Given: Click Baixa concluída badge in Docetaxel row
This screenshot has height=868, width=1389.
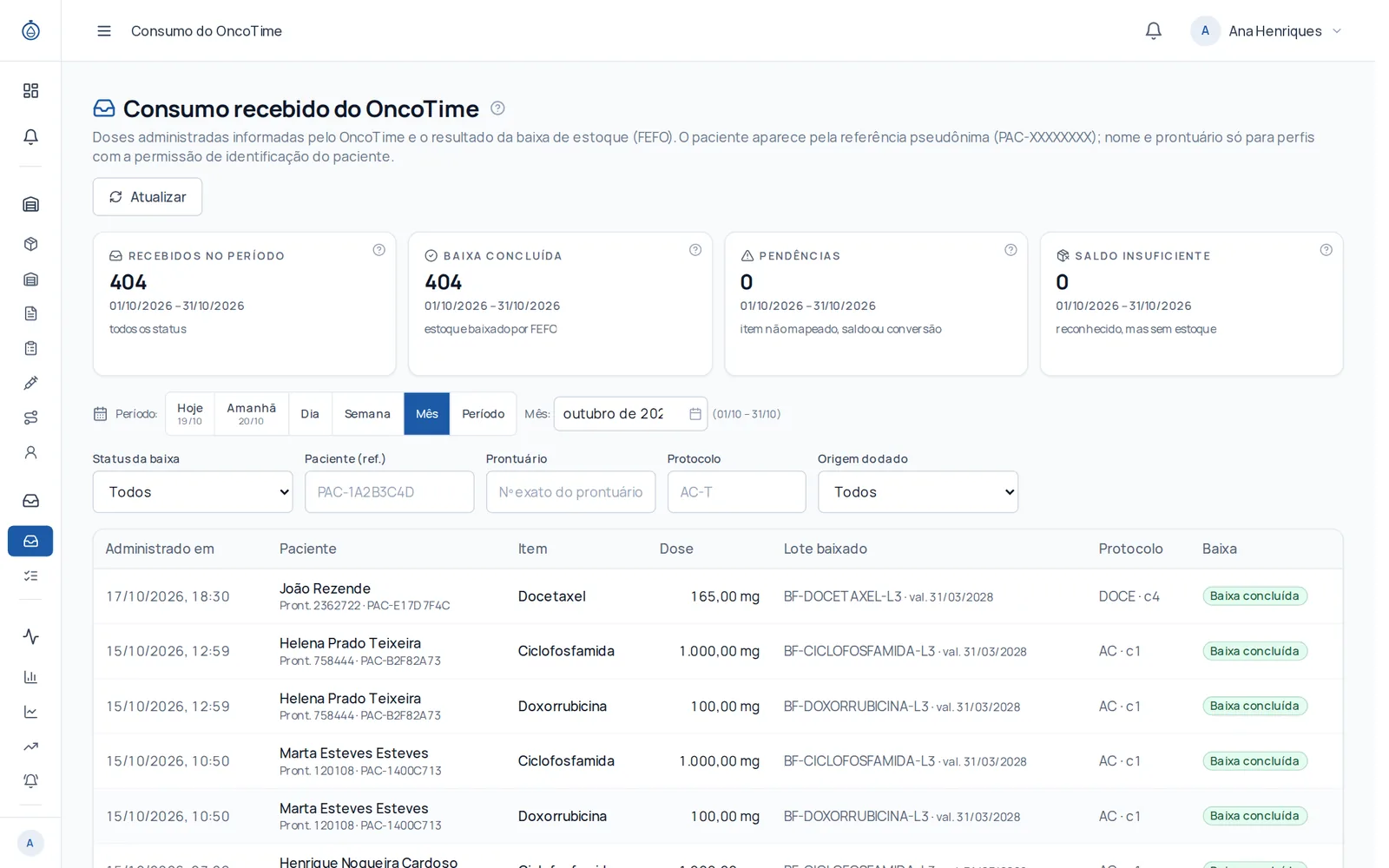Looking at the screenshot, I should [1254, 596].
